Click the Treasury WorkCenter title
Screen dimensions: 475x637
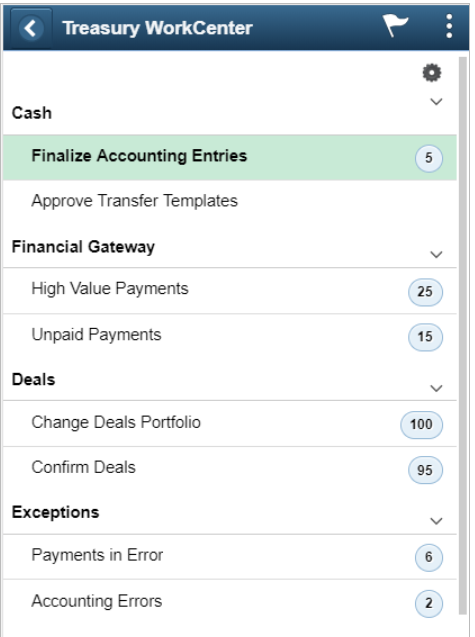[157, 28]
